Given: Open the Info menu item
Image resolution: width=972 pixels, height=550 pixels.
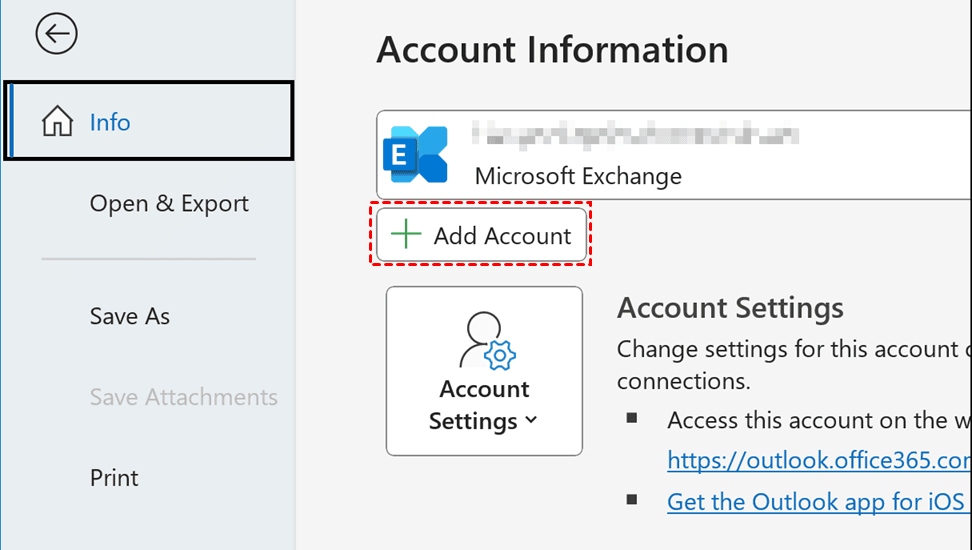Looking at the screenshot, I should [x=149, y=121].
